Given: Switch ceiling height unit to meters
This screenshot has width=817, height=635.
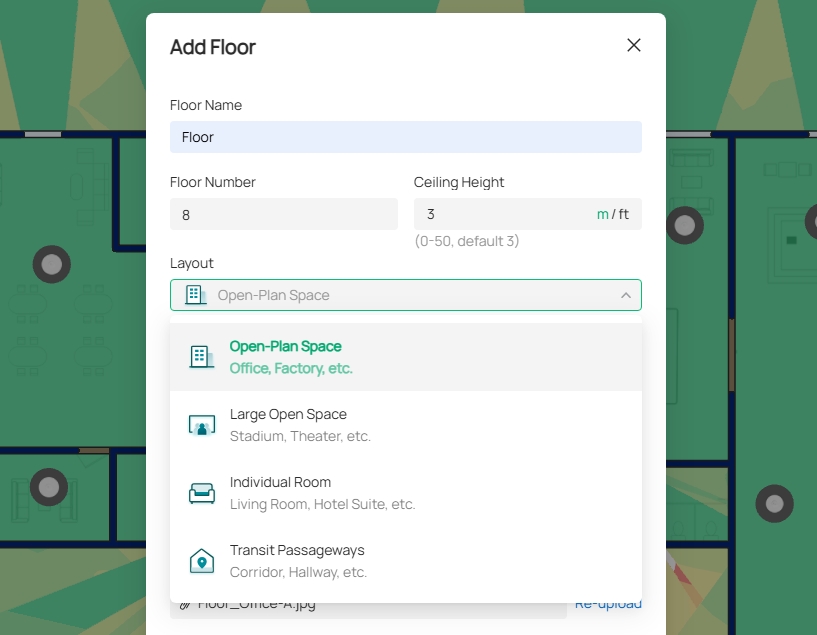Looking at the screenshot, I should tap(602, 214).
